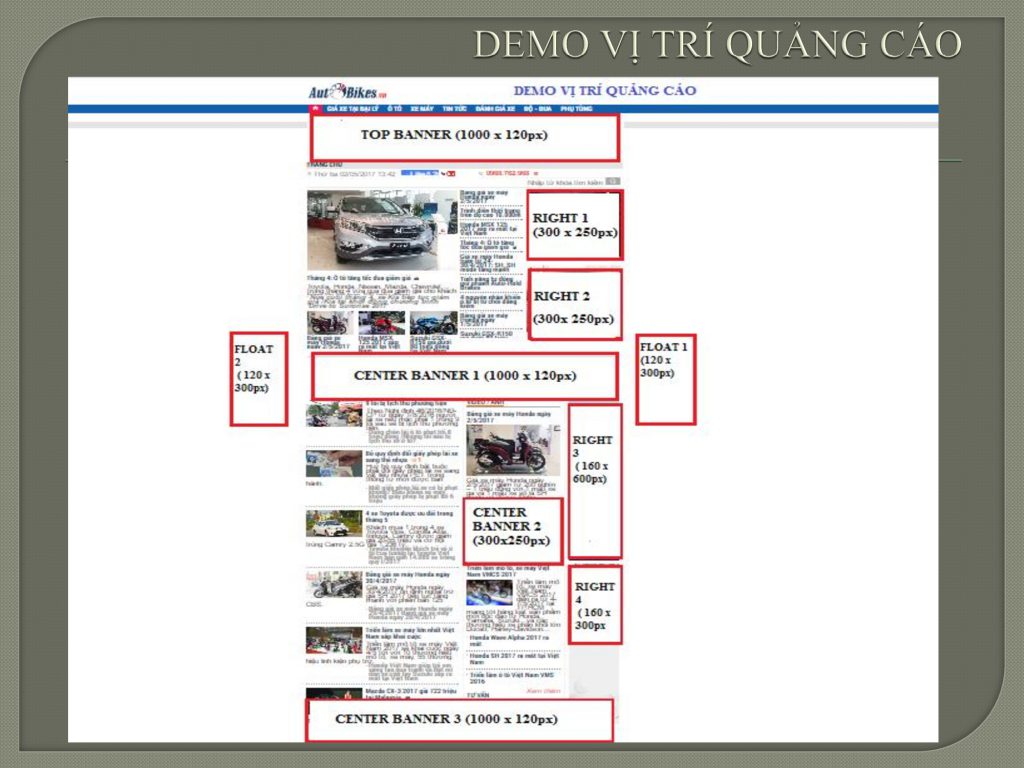Screen dimensions: 1024x768
Task: Open the driving license card thumbnail
Action: [334, 464]
